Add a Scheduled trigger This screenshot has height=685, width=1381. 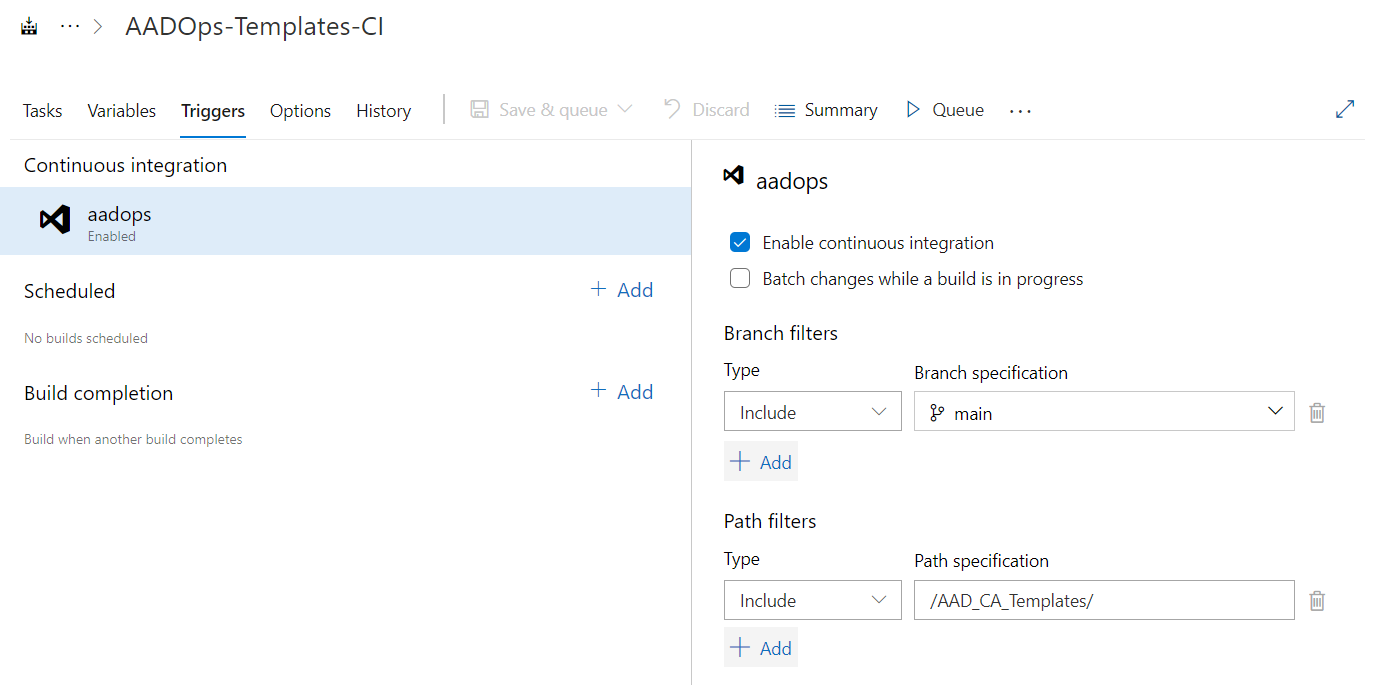tap(622, 290)
